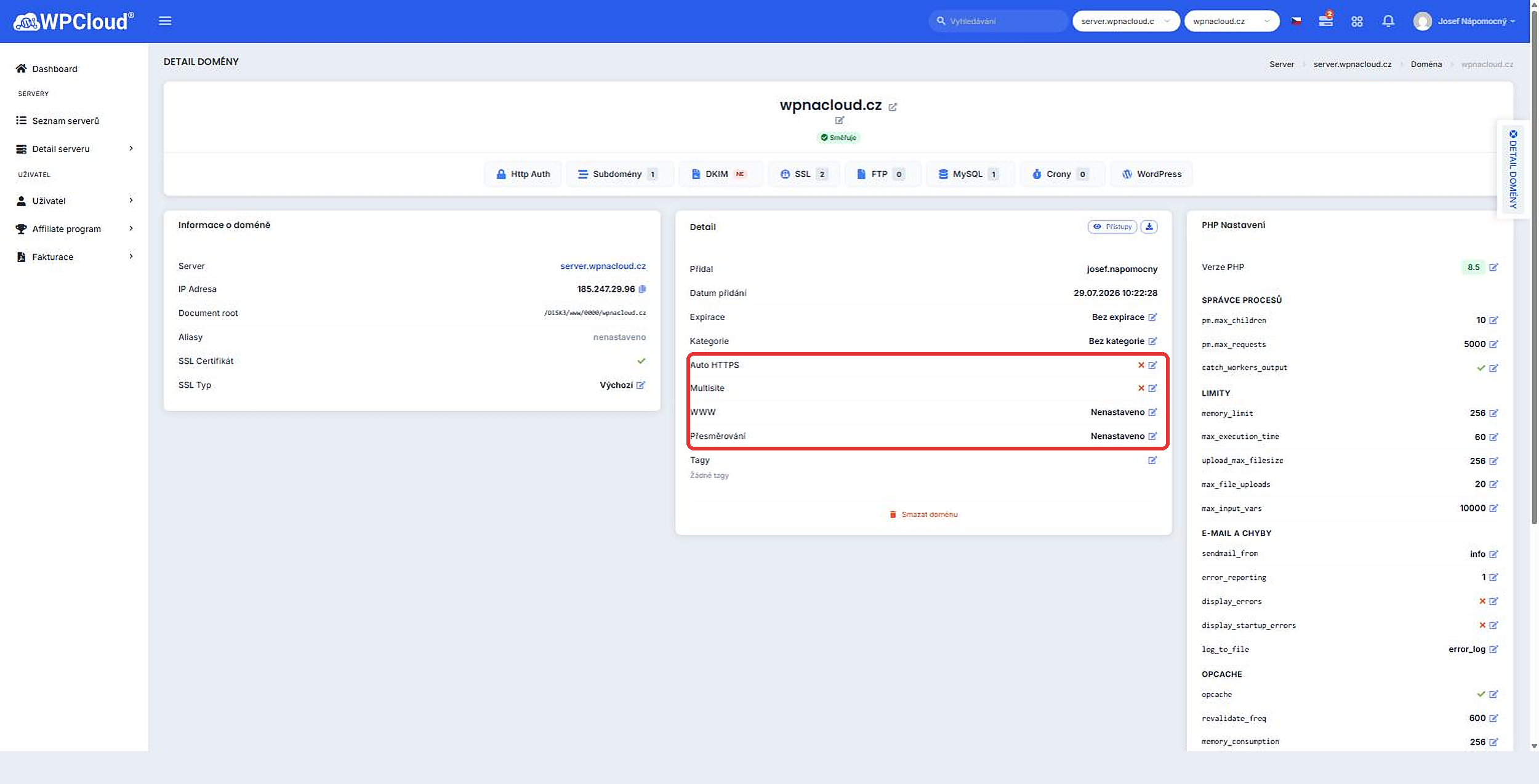This screenshot has width=1539, height=784.
Task: Open the servers icon with red badge
Action: click(1326, 20)
